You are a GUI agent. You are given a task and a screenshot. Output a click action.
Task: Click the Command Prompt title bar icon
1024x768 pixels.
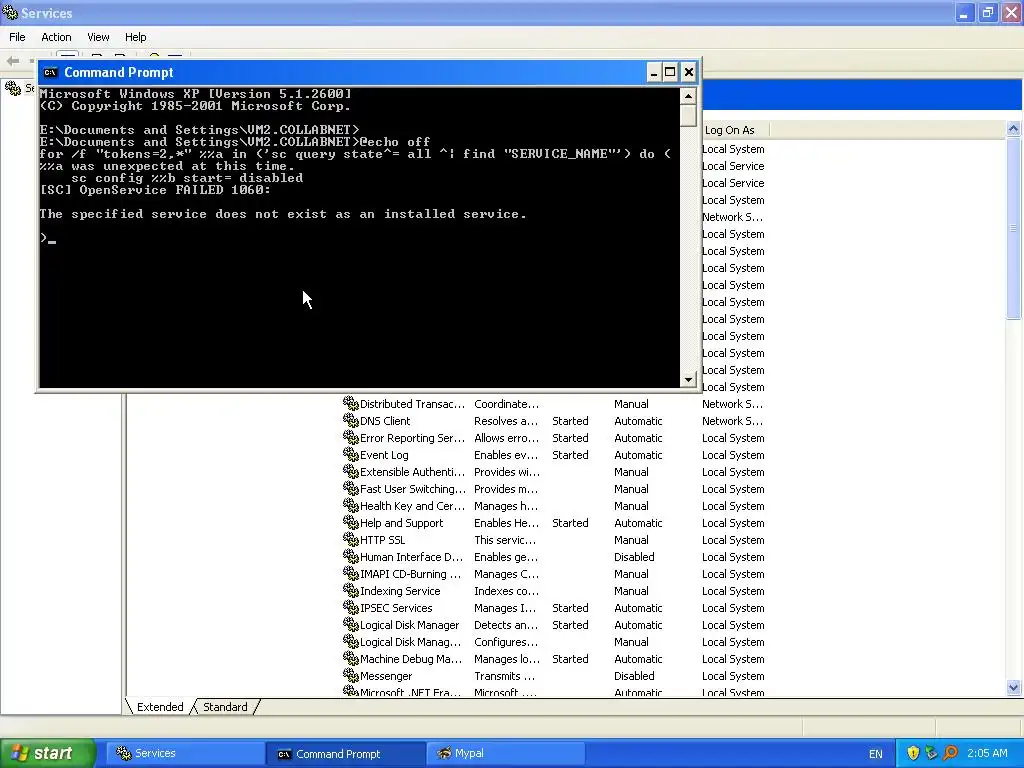tap(50, 72)
